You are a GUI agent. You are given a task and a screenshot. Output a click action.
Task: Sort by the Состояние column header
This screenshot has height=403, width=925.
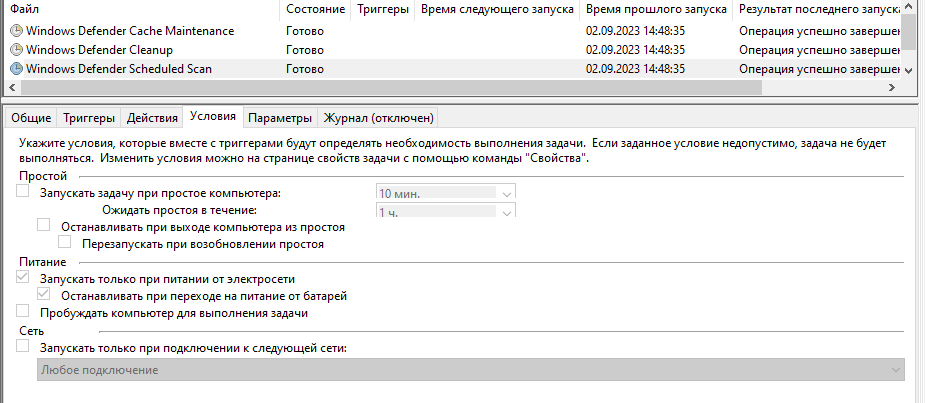point(315,9)
